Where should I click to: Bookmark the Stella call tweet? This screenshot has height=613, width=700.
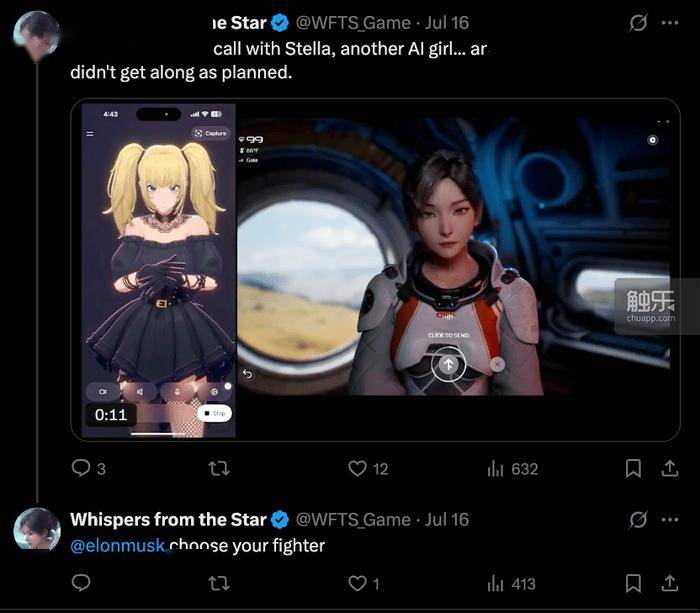[x=633, y=468]
